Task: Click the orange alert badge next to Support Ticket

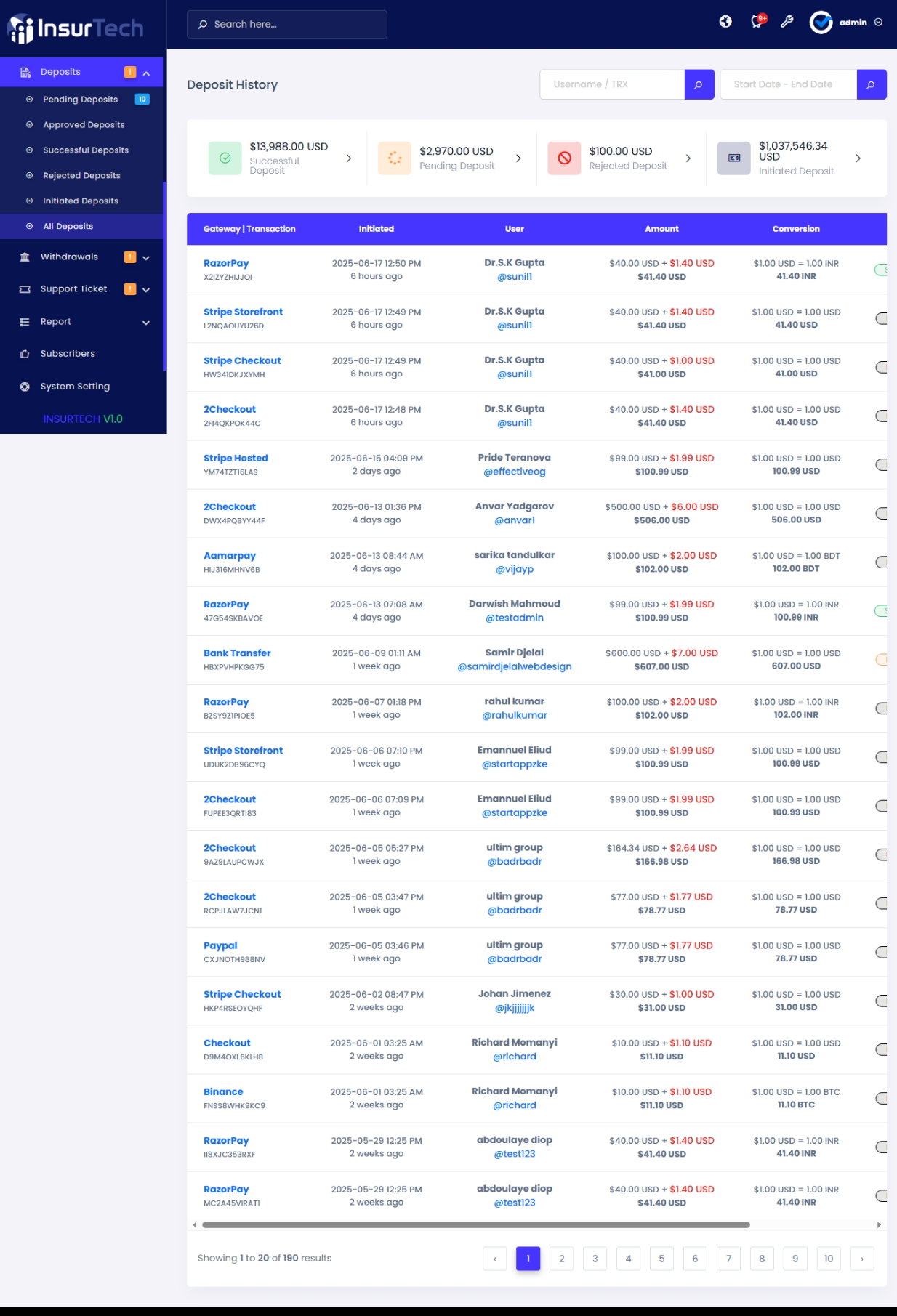Action: pos(130,289)
